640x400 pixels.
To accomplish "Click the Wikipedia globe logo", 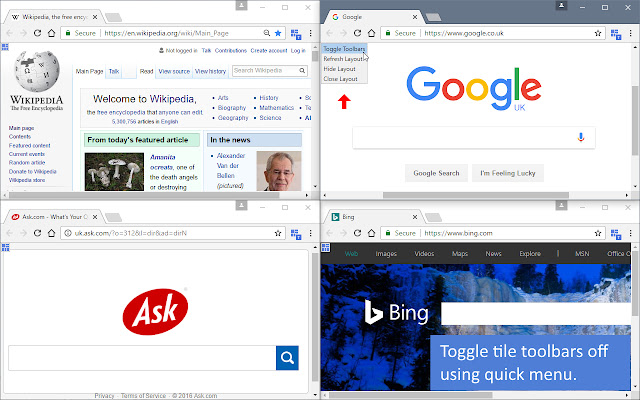I will (37, 71).
